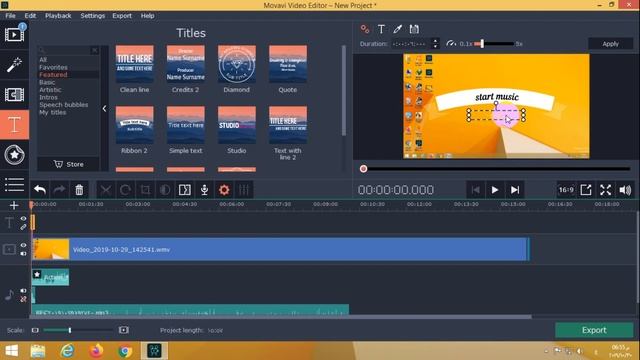Open Firefox from the taskbar
This screenshot has width=640, height=360.
click(96, 351)
